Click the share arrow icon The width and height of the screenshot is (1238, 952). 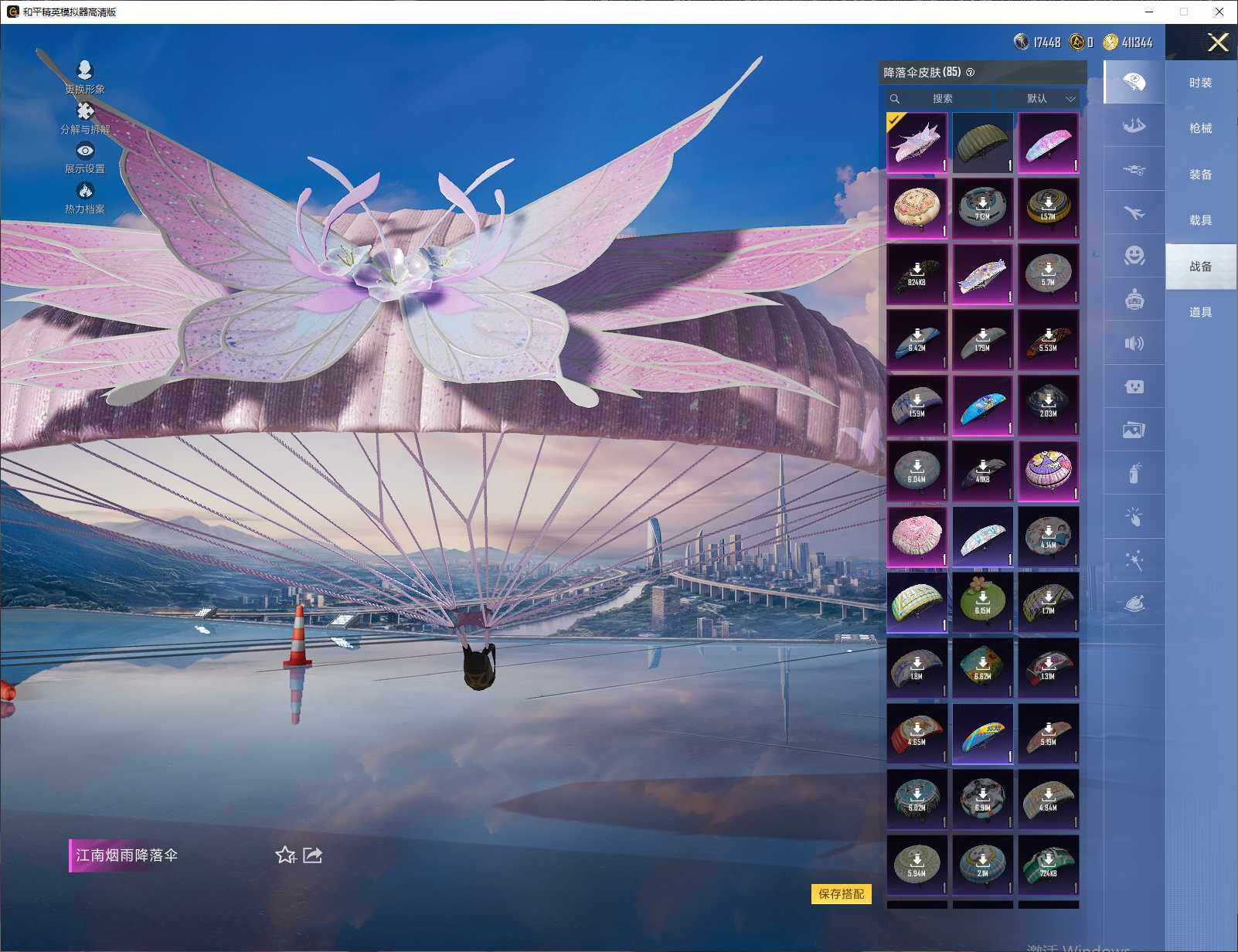coord(313,855)
